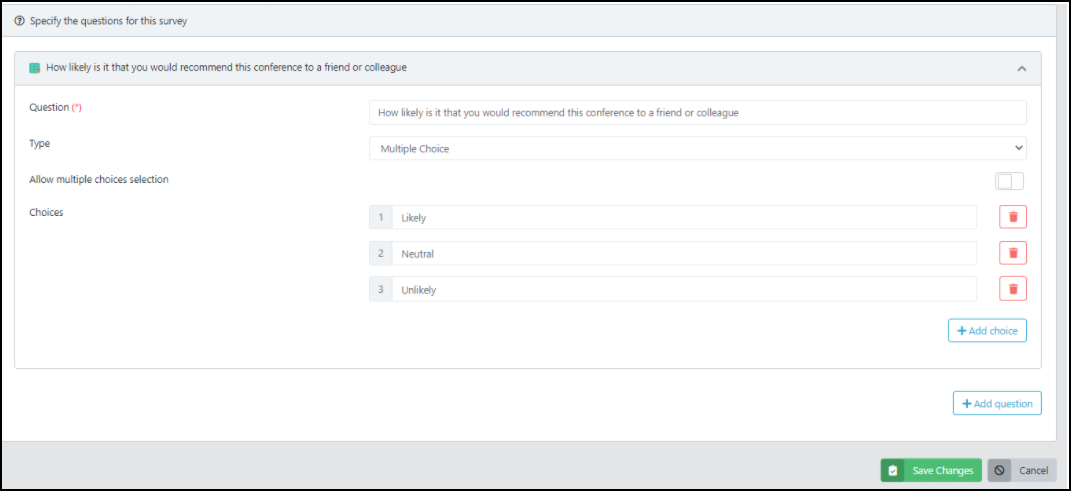Toggle Allow multiple choices selection switch

tap(1009, 181)
